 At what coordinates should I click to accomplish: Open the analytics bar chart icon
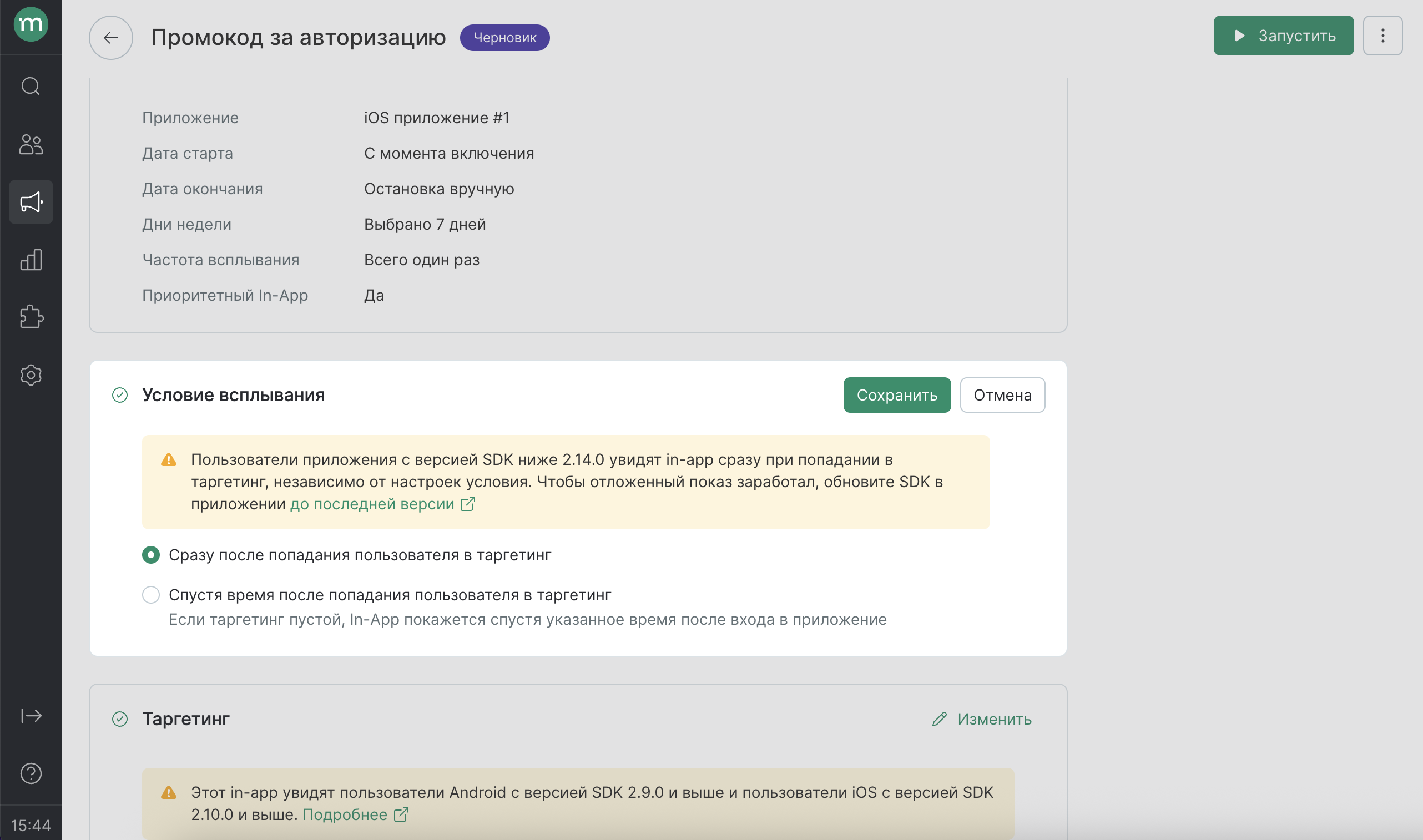click(31, 260)
